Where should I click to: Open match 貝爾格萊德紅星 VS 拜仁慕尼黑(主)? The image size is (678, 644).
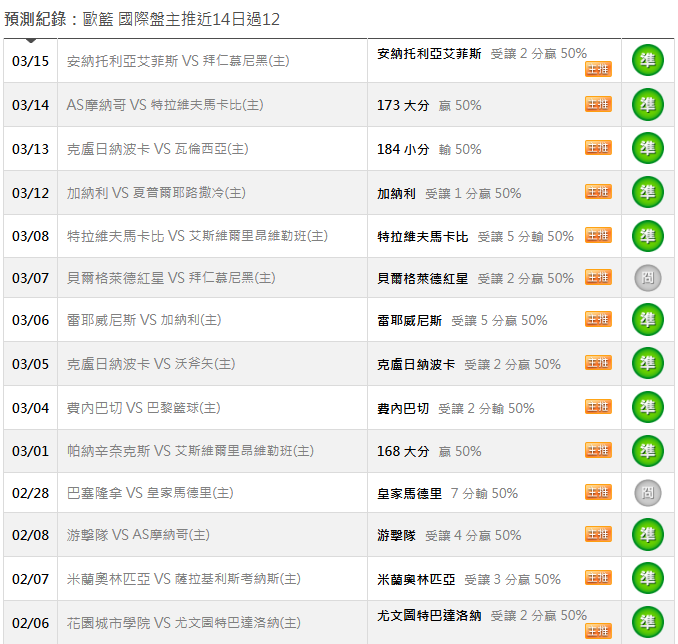click(171, 278)
